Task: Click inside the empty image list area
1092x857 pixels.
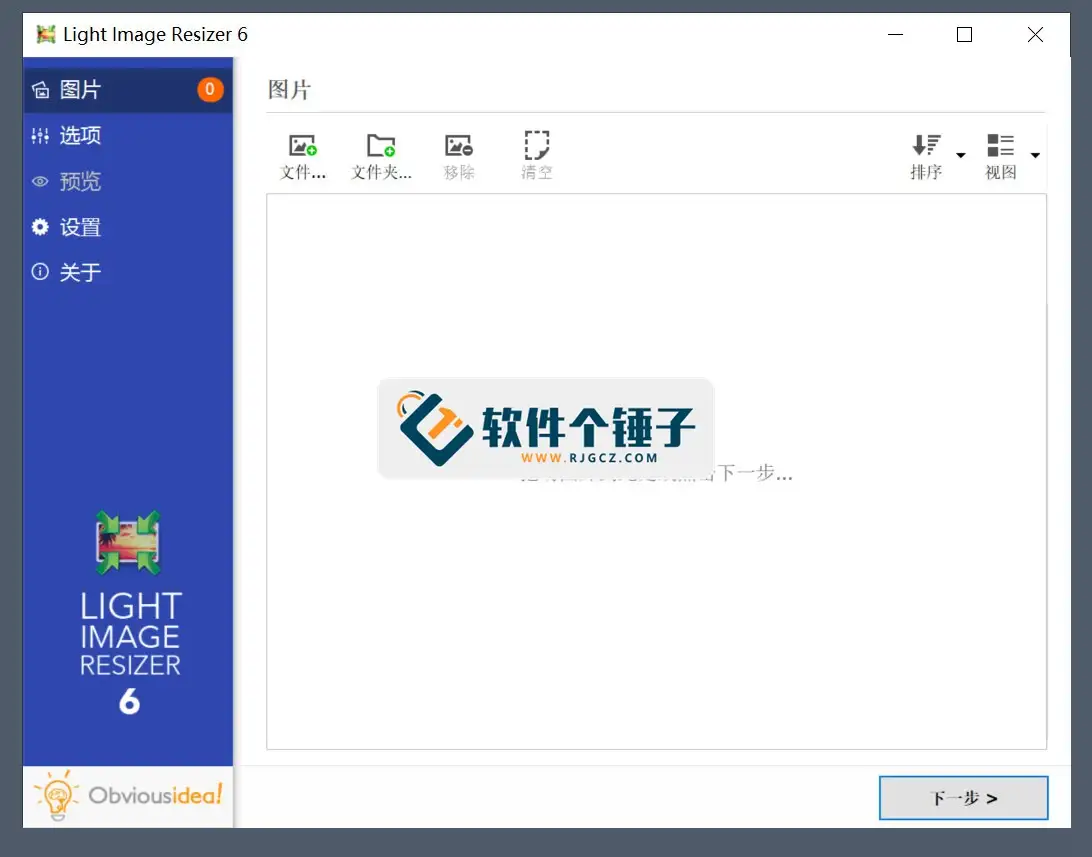Action: pos(656,620)
